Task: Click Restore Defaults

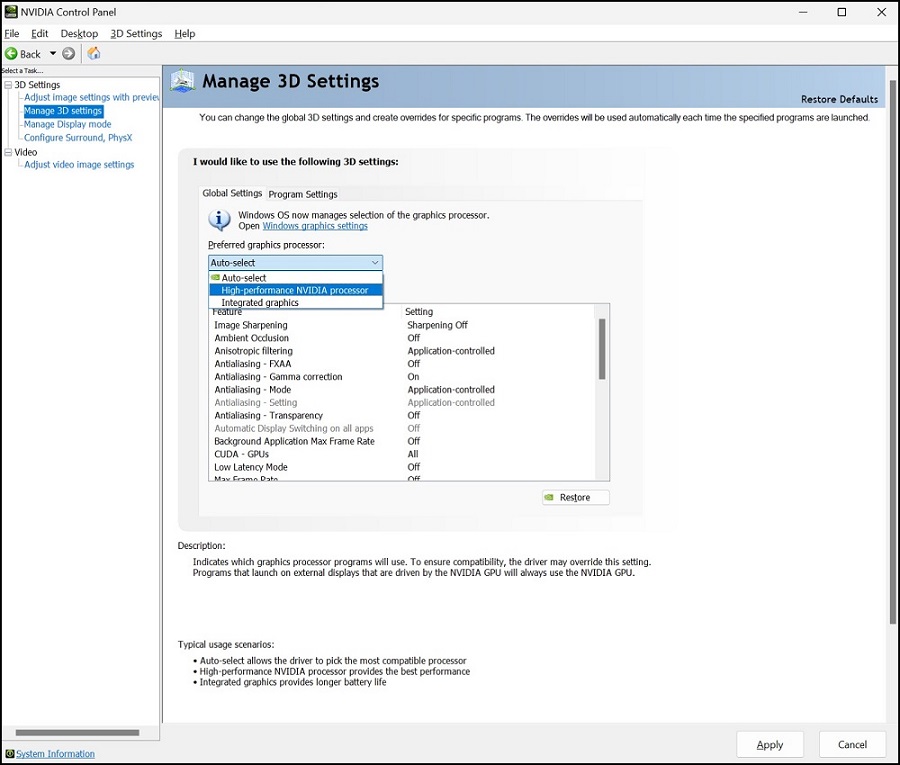Action: (838, 99)
